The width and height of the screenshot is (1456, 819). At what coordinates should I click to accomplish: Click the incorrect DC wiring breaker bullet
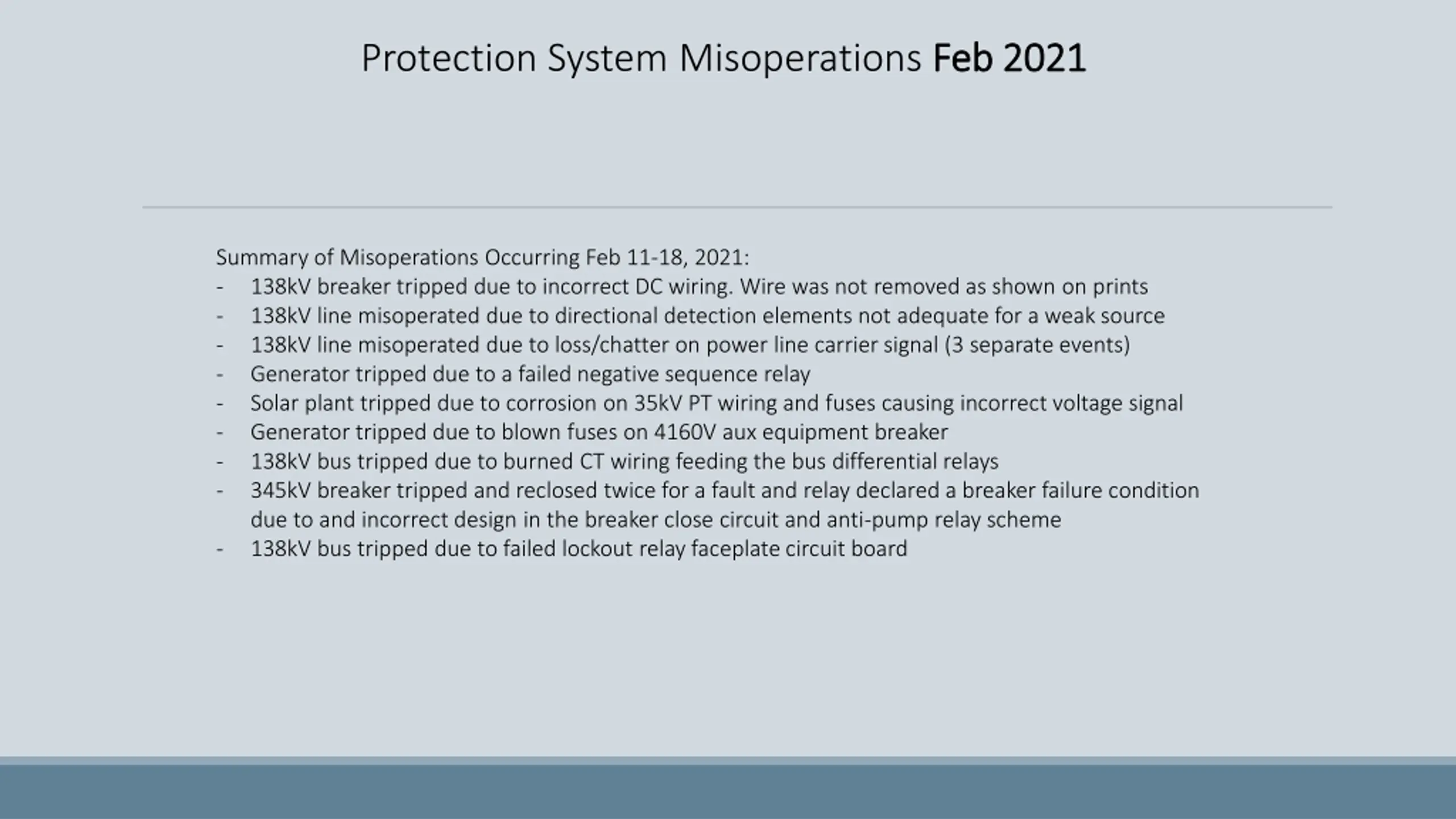[699, 287]
